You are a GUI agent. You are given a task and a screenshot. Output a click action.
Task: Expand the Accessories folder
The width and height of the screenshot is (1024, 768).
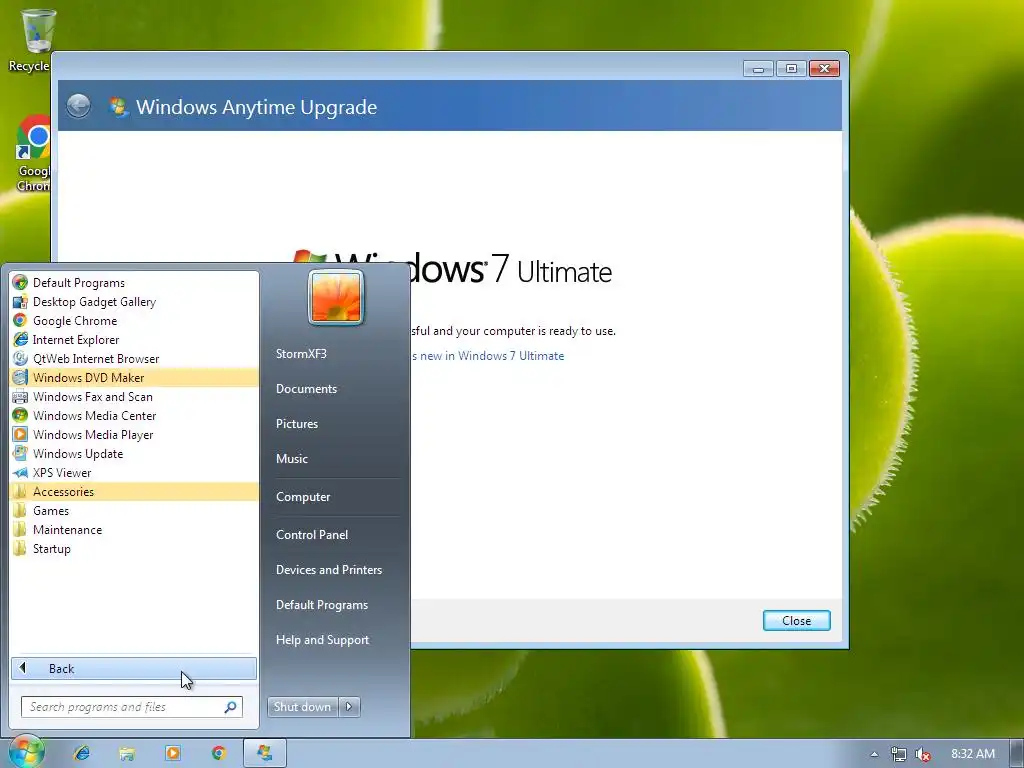134,492
